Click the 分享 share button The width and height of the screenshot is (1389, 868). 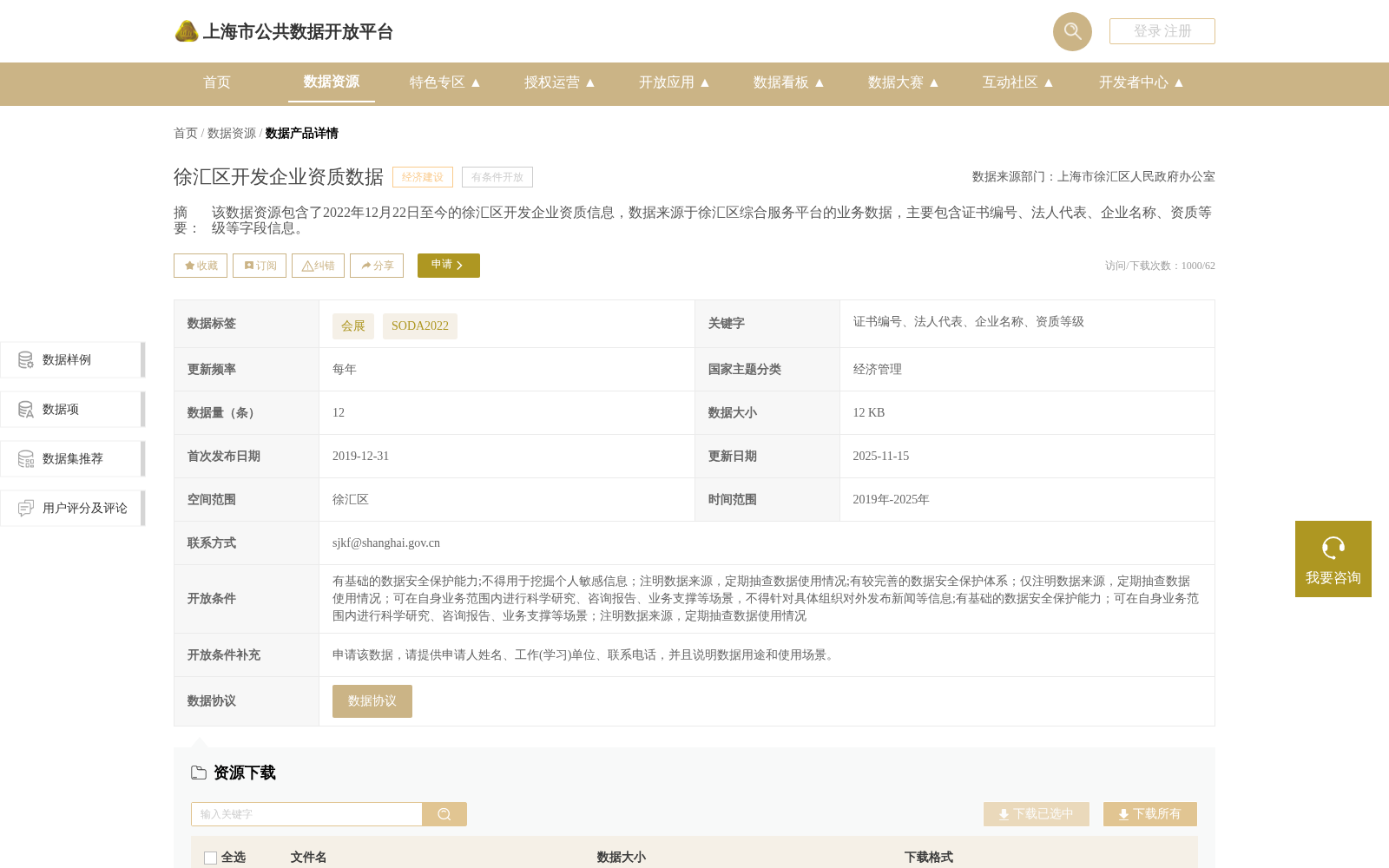point(377,266)
